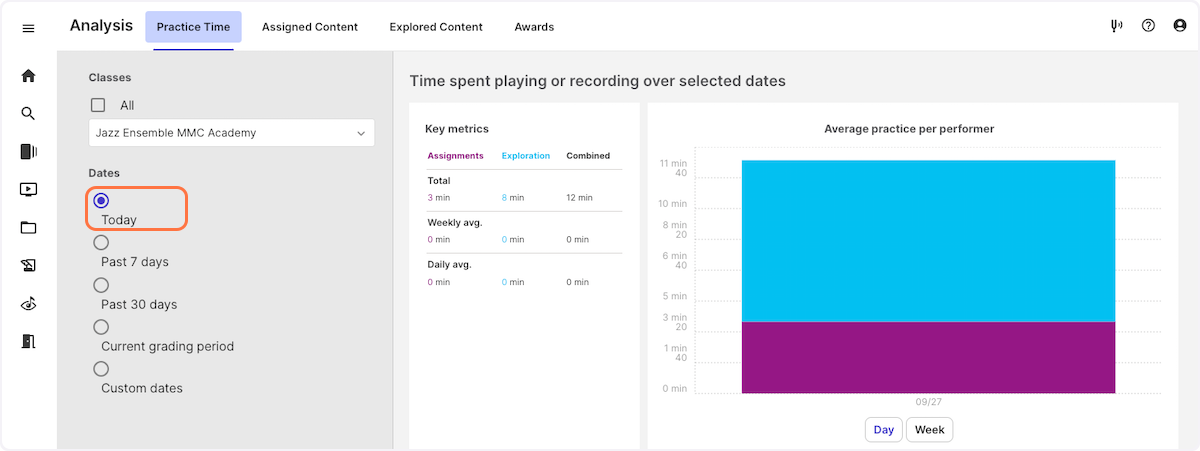Click the 09/27 date label

coord(929,402)
